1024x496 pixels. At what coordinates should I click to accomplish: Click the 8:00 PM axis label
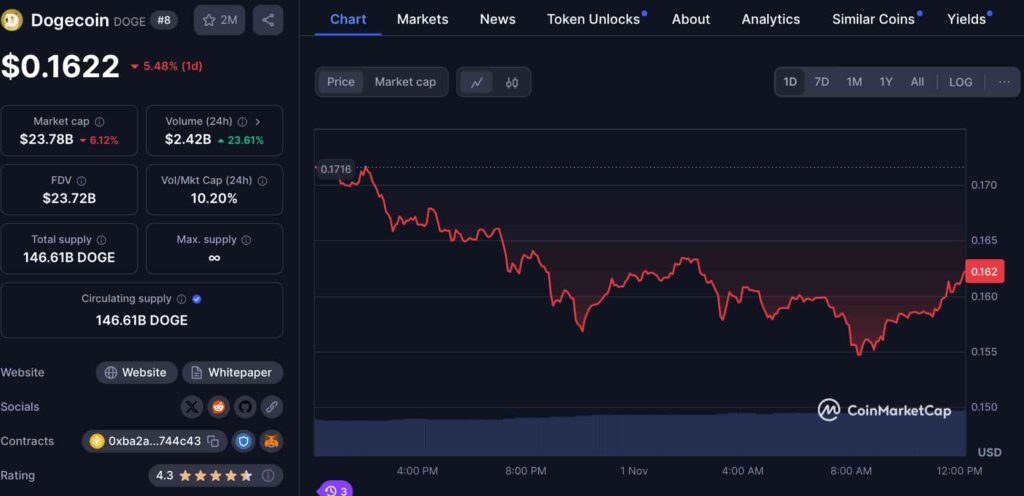526,471
